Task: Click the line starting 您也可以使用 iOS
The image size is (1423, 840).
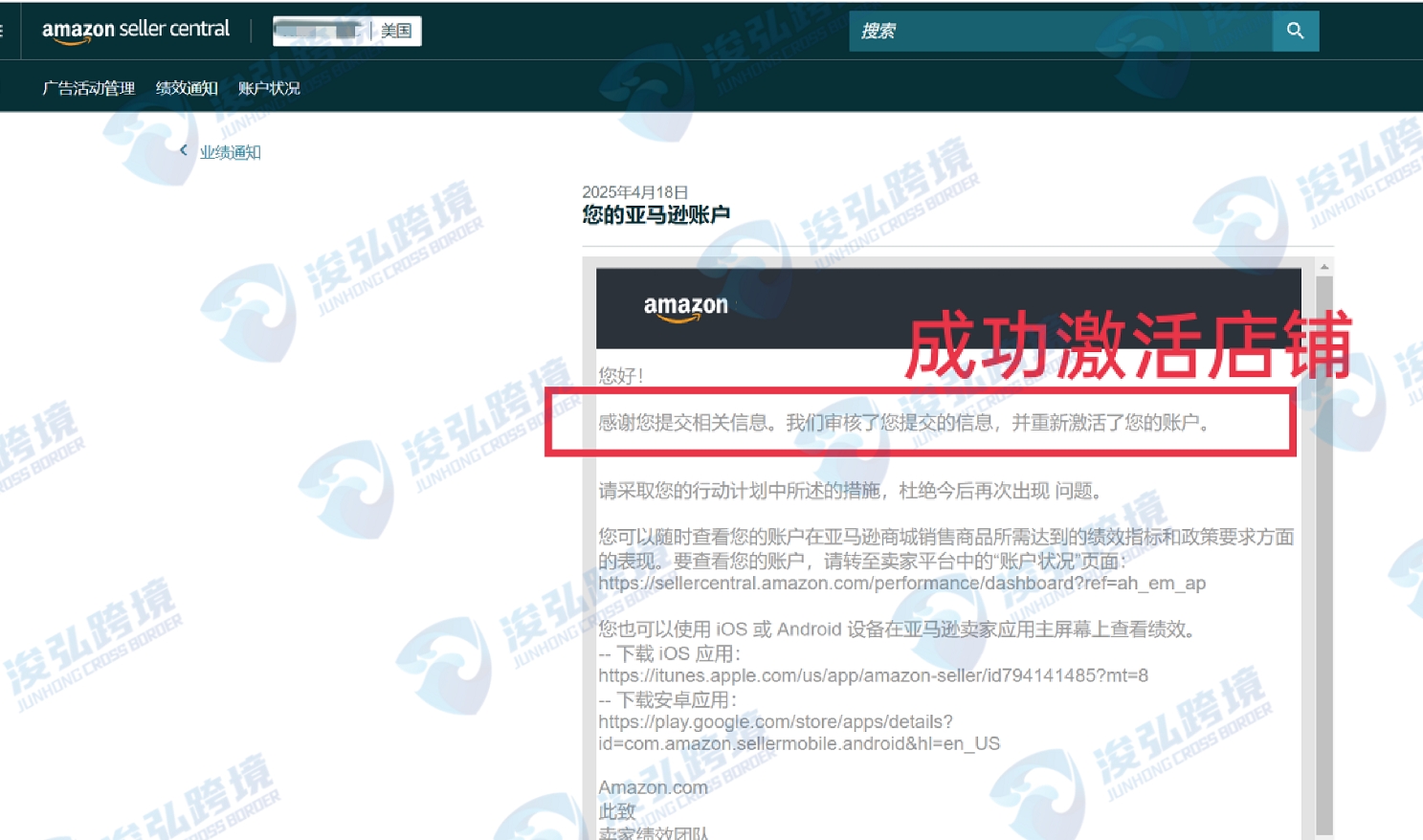Action: coord(897,630)
